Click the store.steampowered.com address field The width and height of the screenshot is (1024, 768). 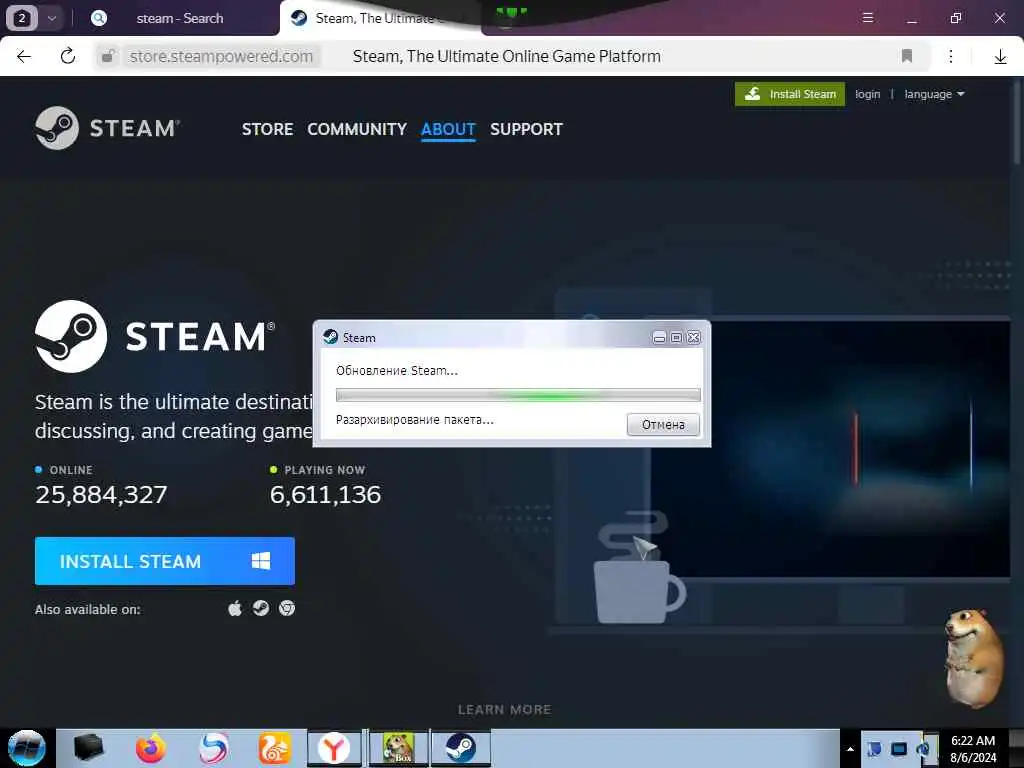pyautogui.click(x=221, y=57)
